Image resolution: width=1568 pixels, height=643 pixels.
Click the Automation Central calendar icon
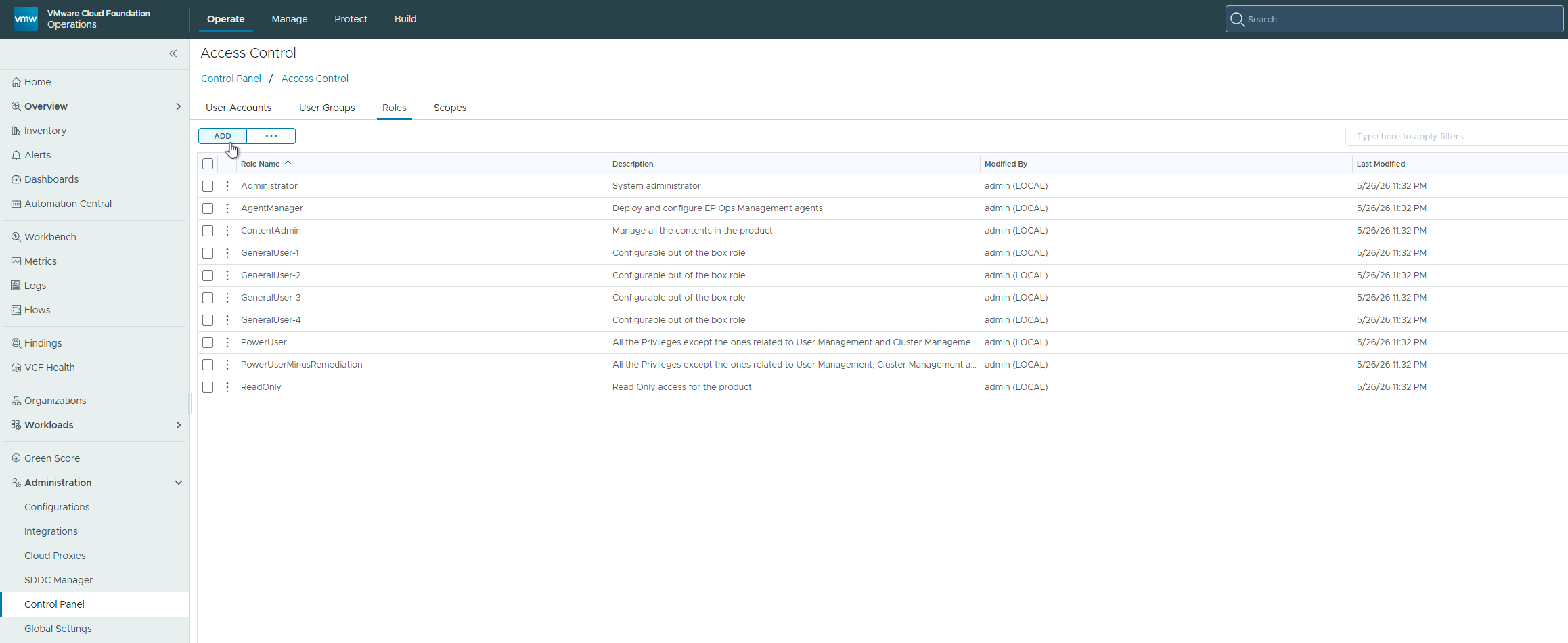[x=16, y=203]
